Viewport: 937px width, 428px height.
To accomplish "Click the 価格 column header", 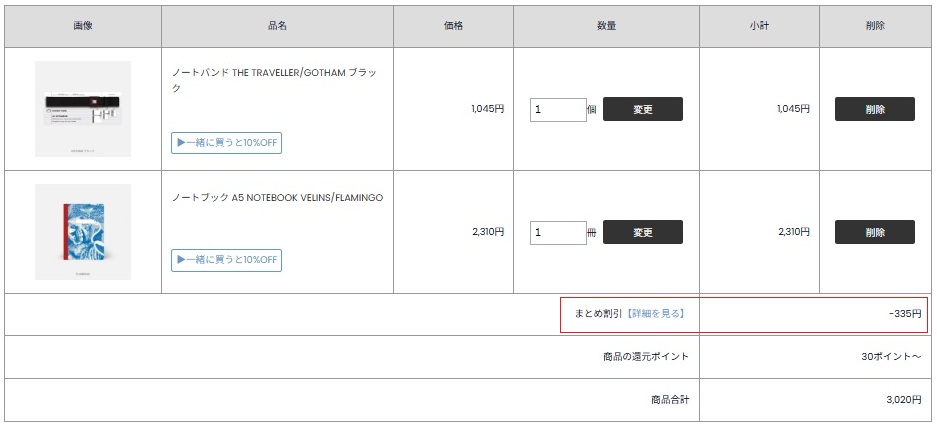I will pyautogui.click(x=453, y=26).
